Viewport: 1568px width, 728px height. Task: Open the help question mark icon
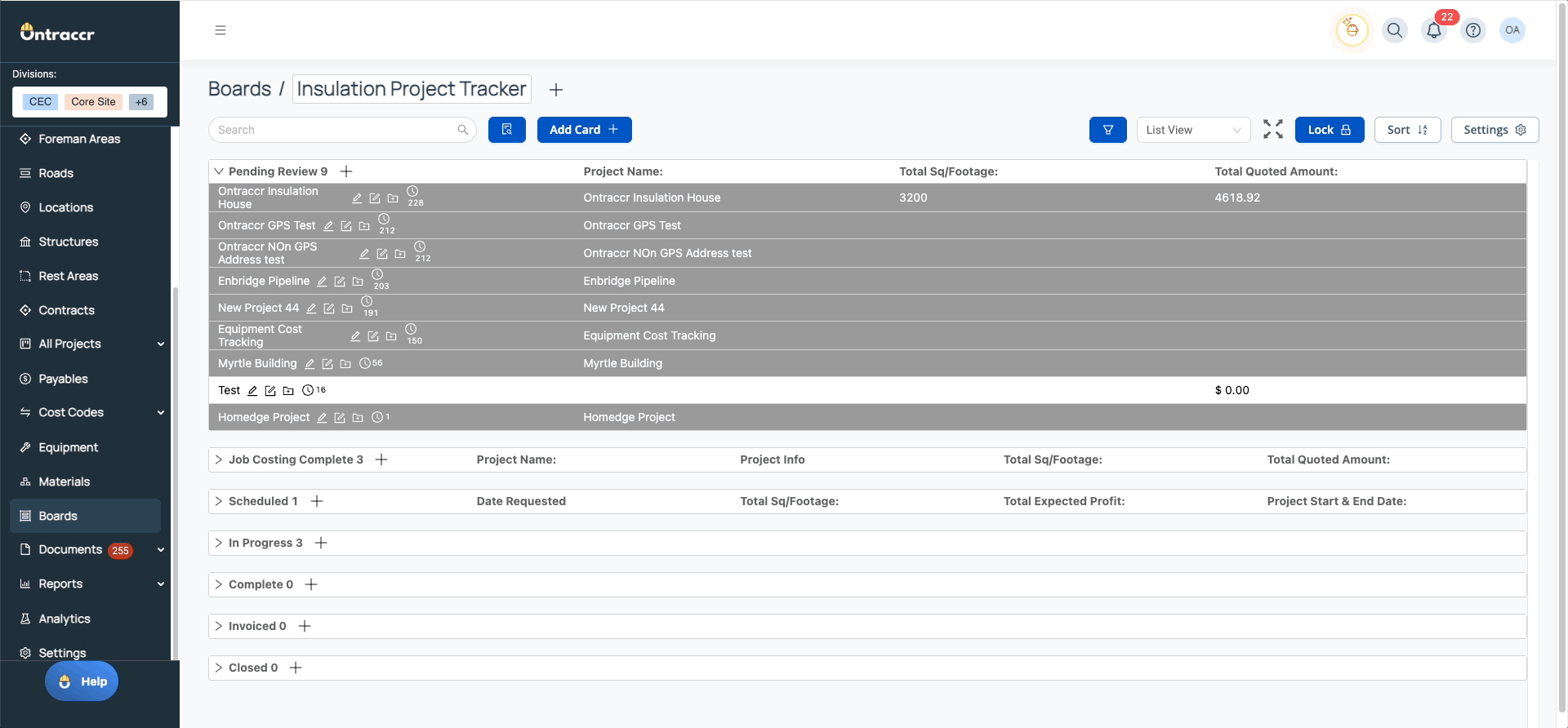[x=1473, y=30]
